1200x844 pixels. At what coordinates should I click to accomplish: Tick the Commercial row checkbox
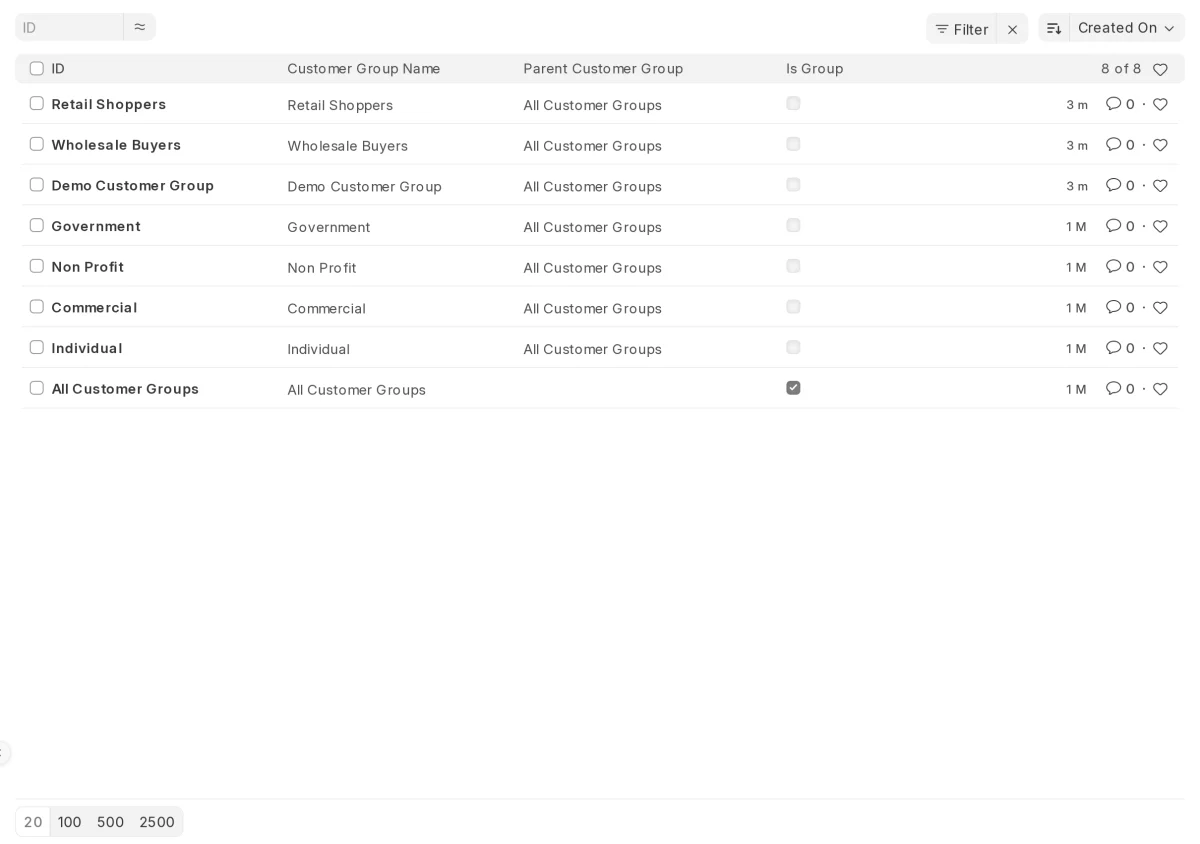(37, 306)
